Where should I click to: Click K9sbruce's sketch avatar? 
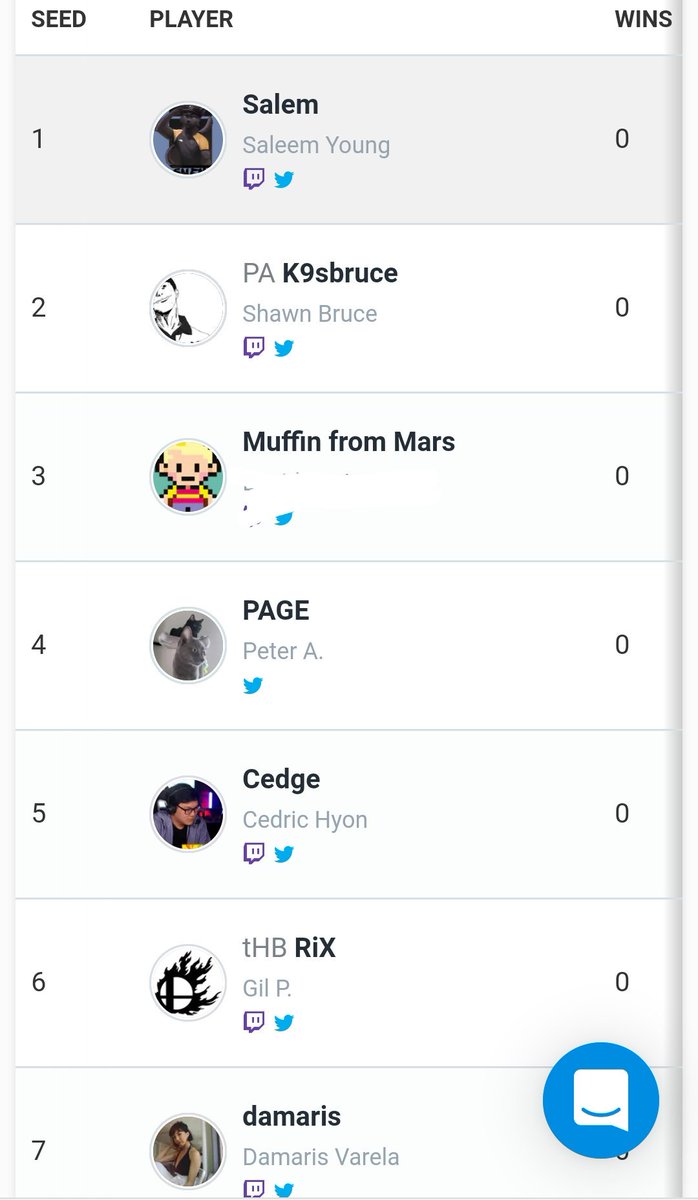pos(188,307)
